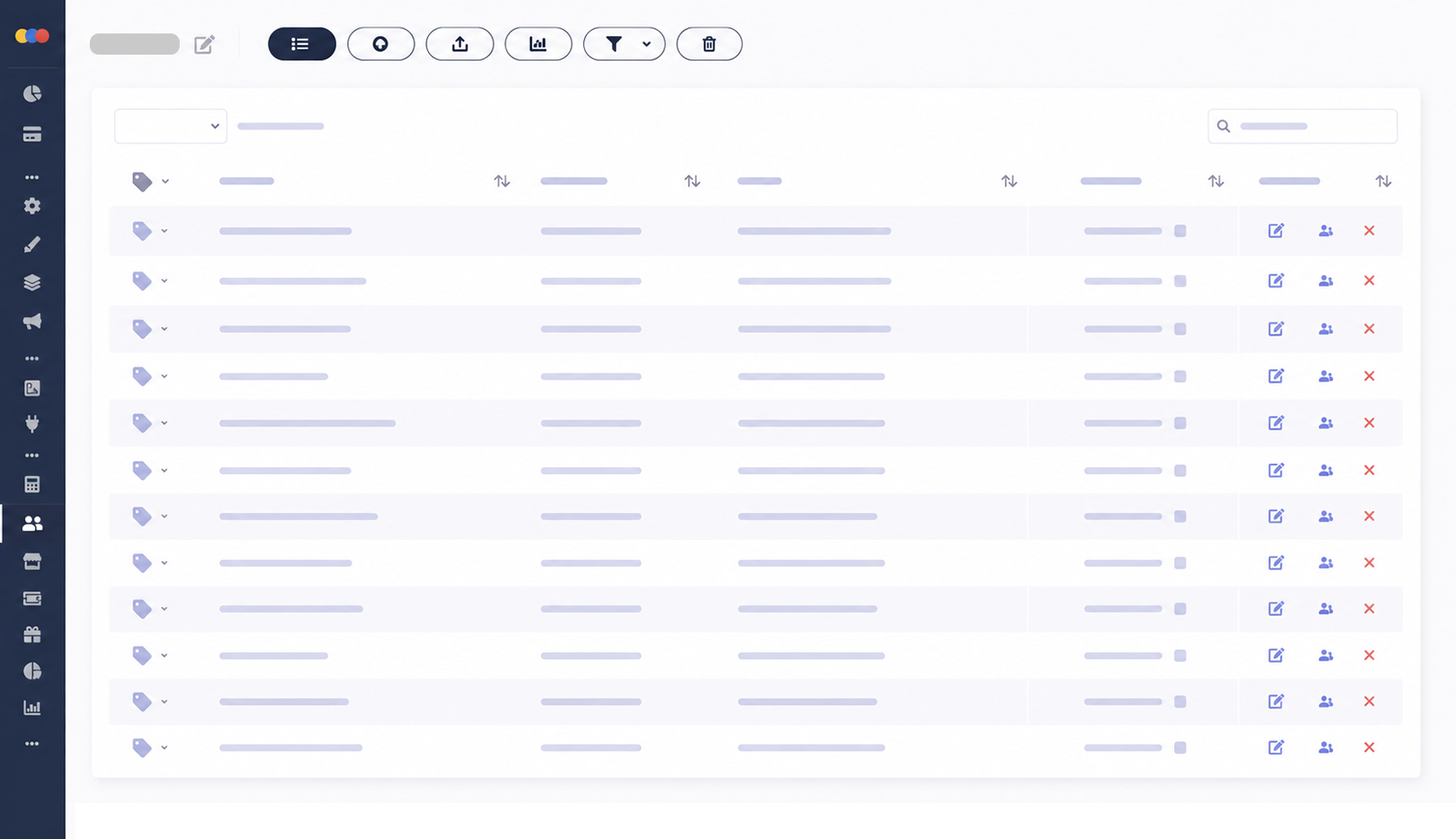Image resolution: width=1456 pixels, height=839 pixels.
Task: Open the users icon in the second row
Action: pos(1326,281)
